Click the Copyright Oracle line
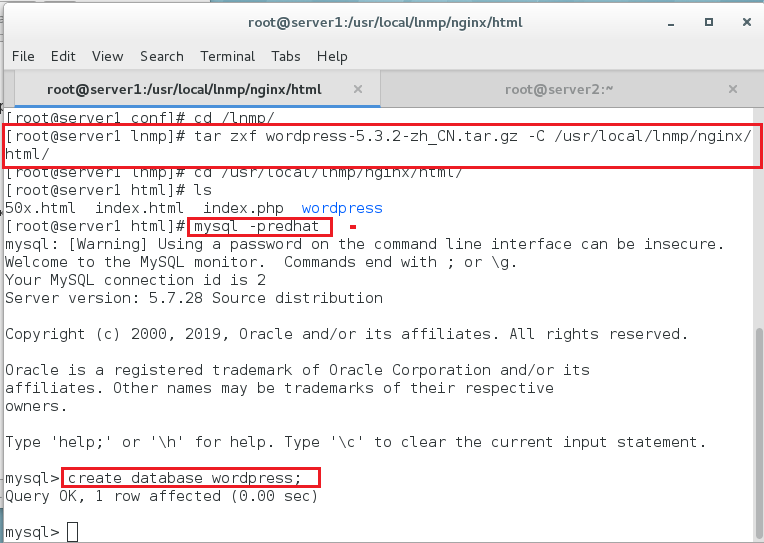This screenshot has width=764, height=543. [346, 334]
